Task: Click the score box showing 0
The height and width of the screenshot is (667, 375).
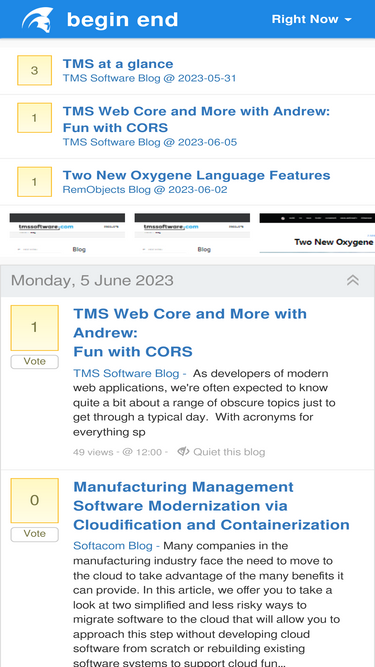Action: click(x=34, y=500)
